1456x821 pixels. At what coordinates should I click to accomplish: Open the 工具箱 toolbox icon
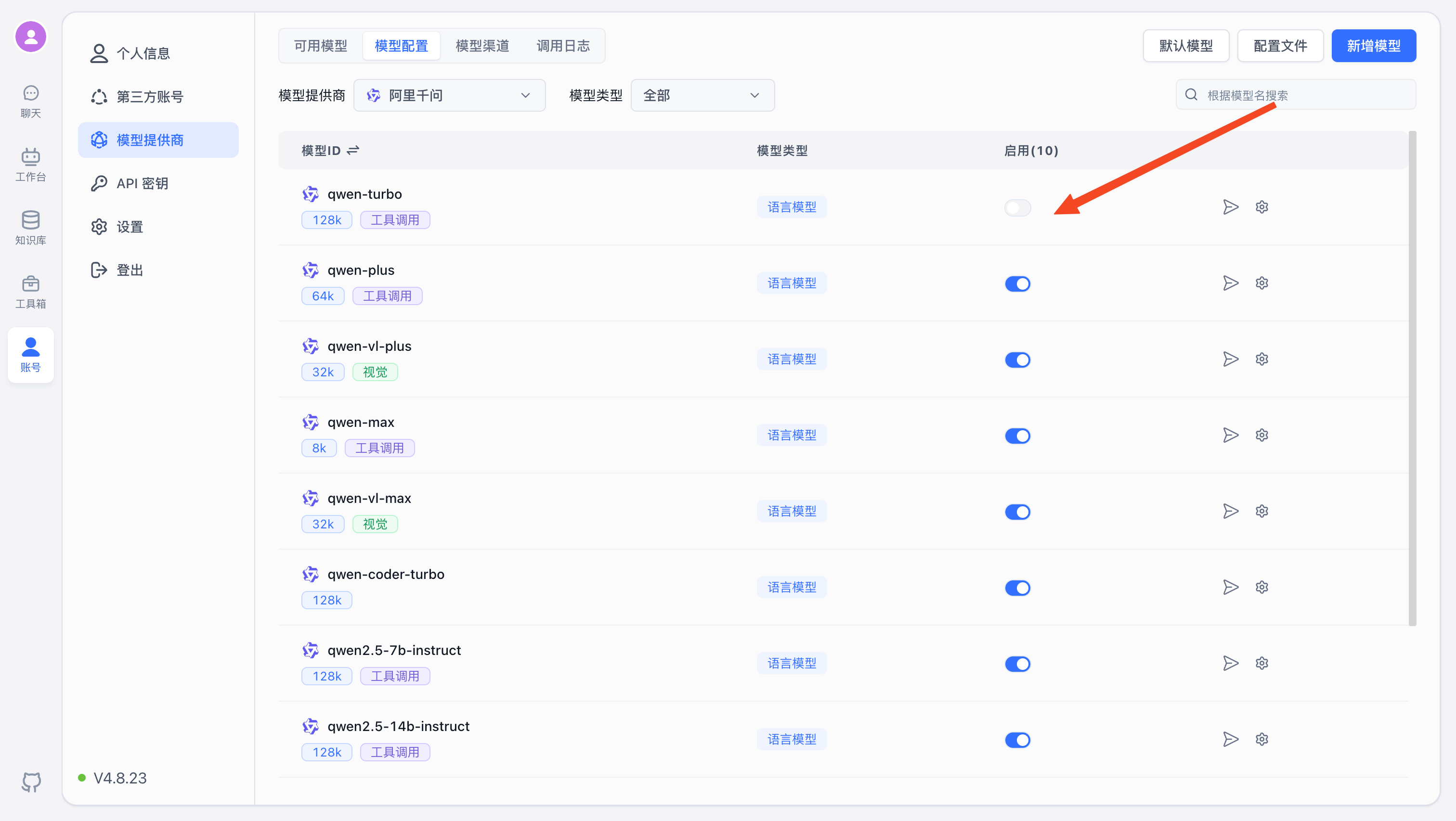(30, 292)
